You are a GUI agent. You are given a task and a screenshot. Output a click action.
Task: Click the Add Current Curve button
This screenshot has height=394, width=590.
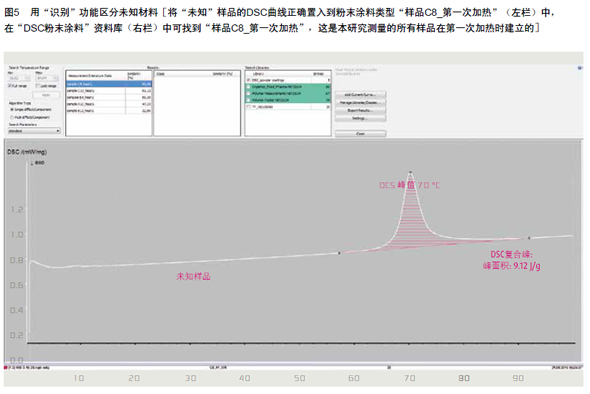click(360, 94)
